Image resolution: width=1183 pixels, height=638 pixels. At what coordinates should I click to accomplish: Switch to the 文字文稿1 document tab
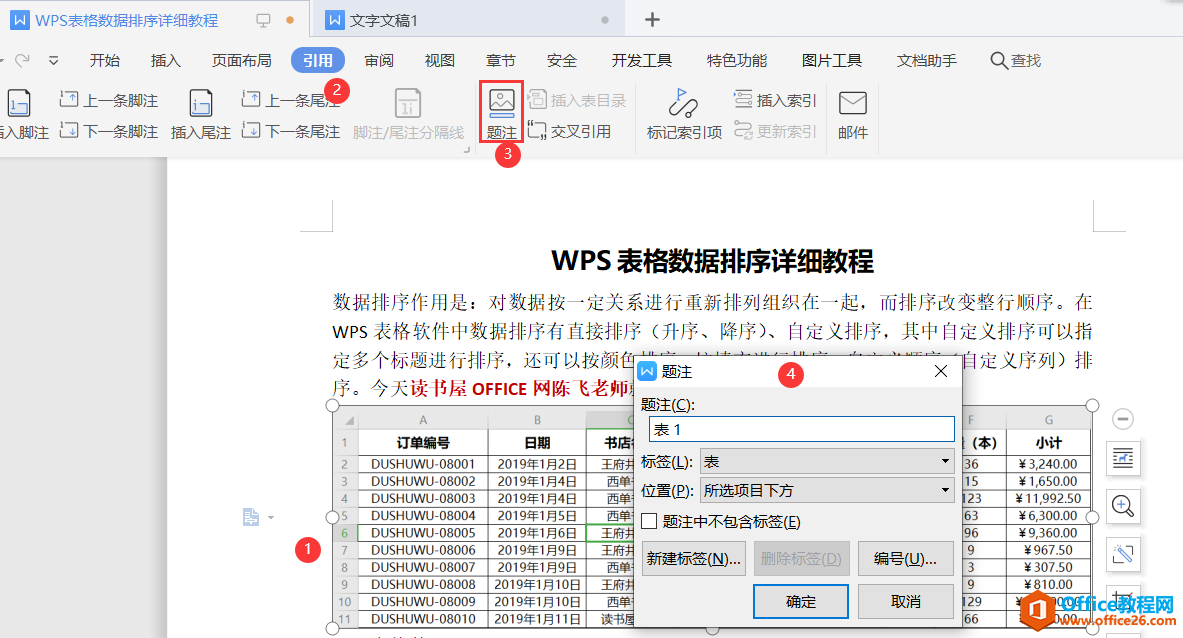coord(468,20)
